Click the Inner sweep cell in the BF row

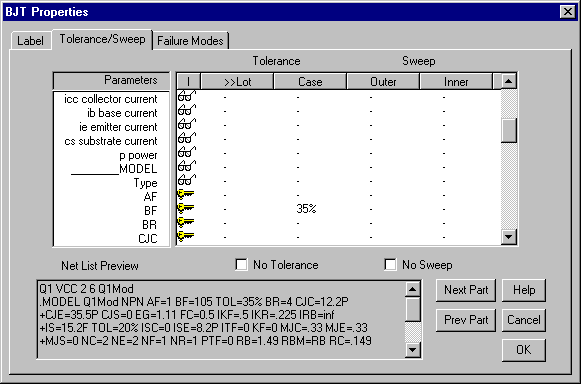point(456,209)
